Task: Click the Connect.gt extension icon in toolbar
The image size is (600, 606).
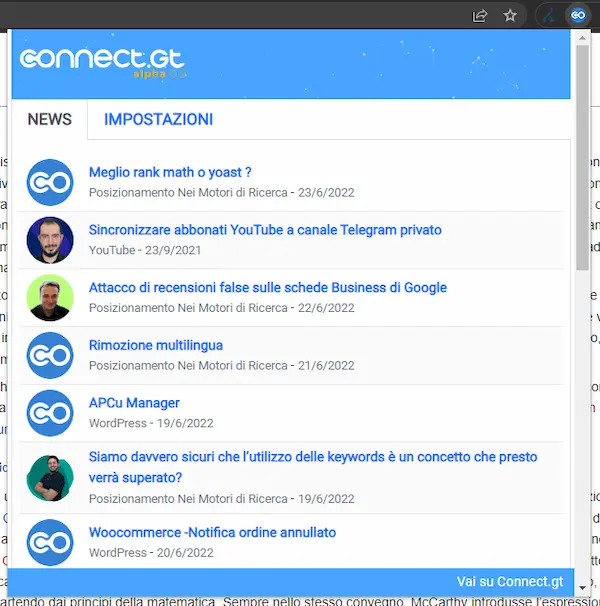Action: click(578, 15)
